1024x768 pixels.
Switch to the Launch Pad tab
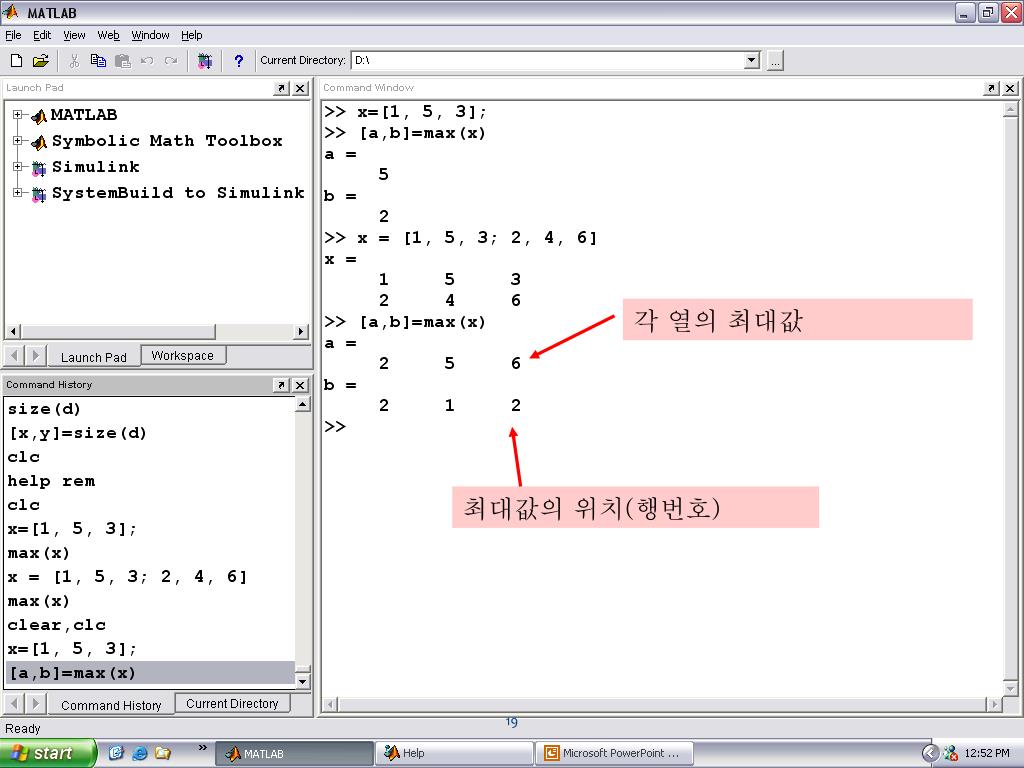pos(93,357)
